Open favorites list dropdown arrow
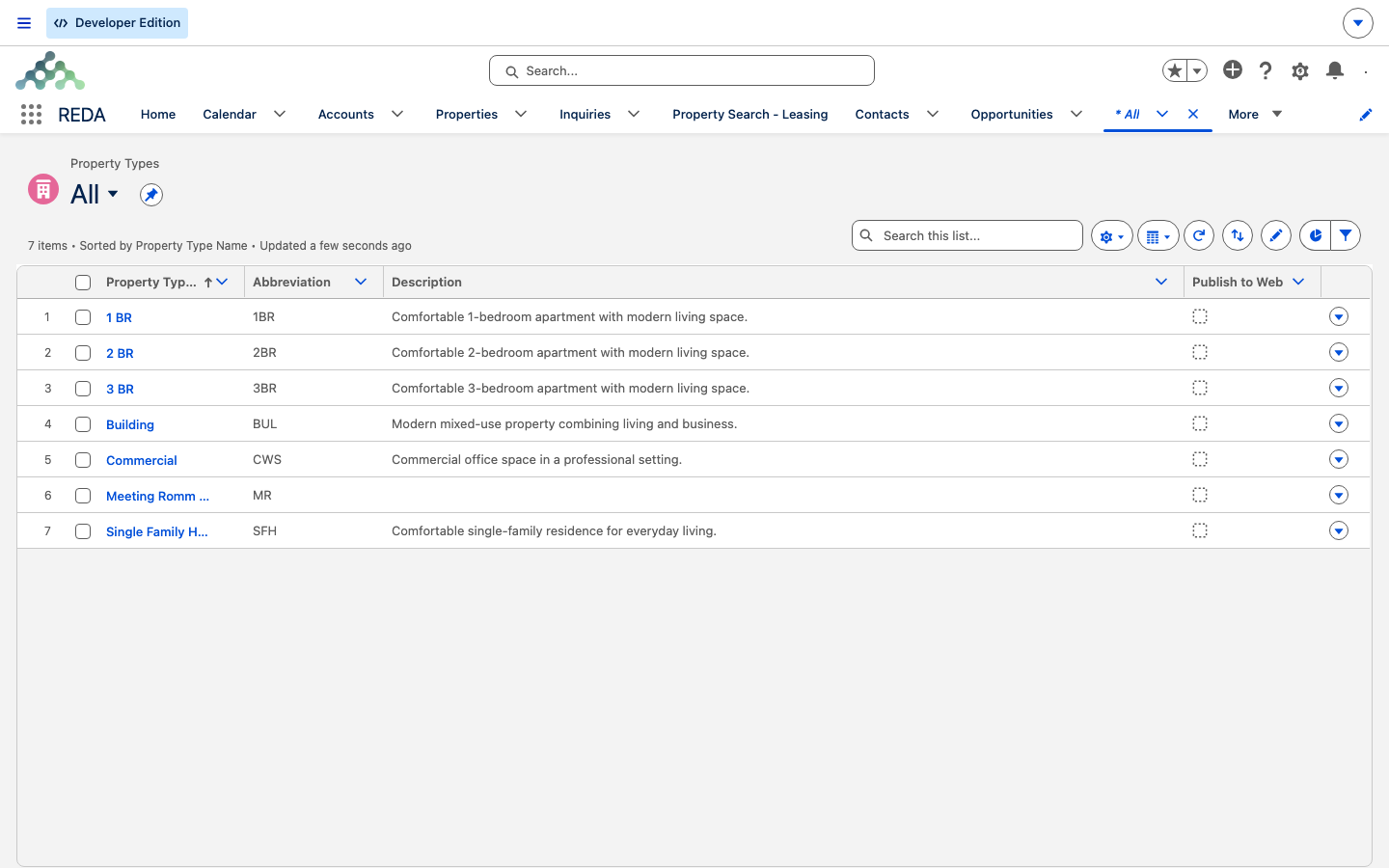This screenshot has height=868, width=1389. click(1197, 70)
